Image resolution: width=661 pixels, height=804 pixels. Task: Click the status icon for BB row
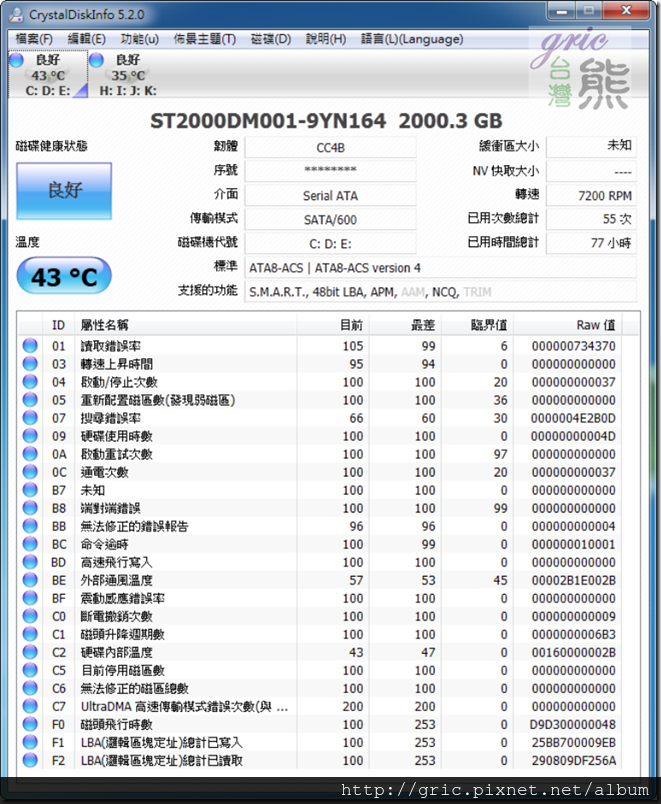pyautogui.click(x=30, y=526)
